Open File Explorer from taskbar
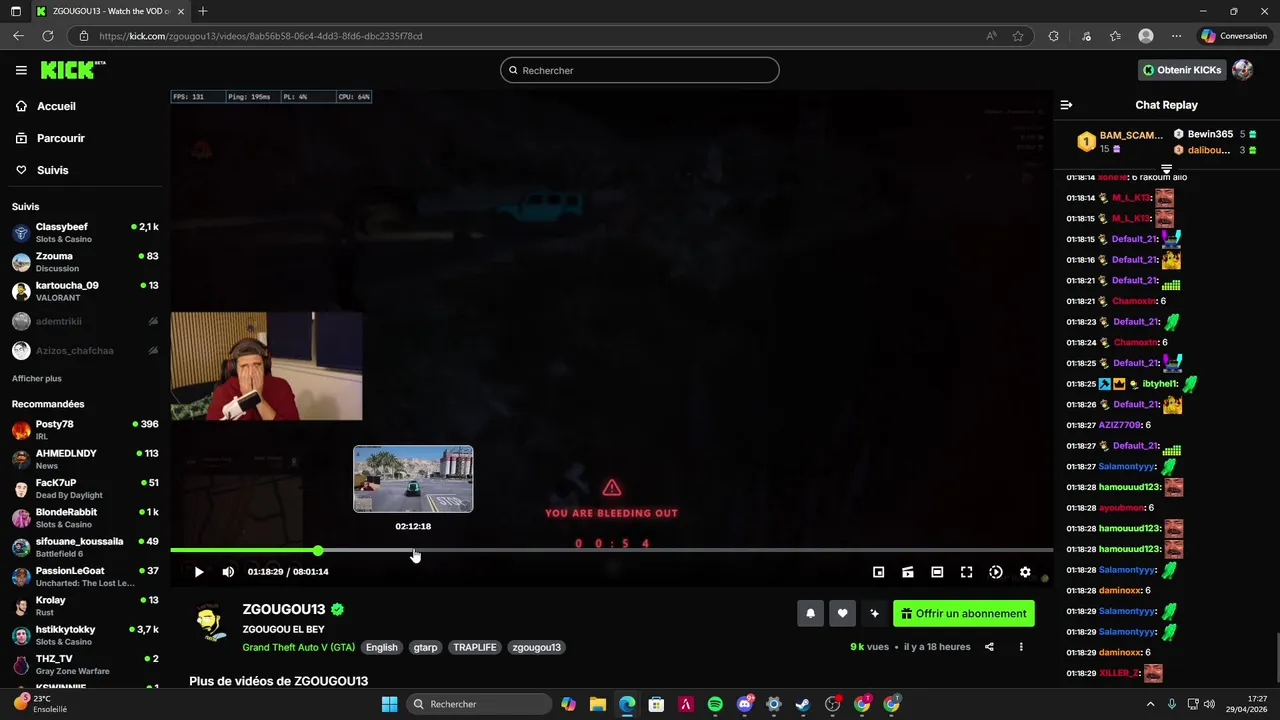This screenshot has height=720, width=1280. coord(597,704)
